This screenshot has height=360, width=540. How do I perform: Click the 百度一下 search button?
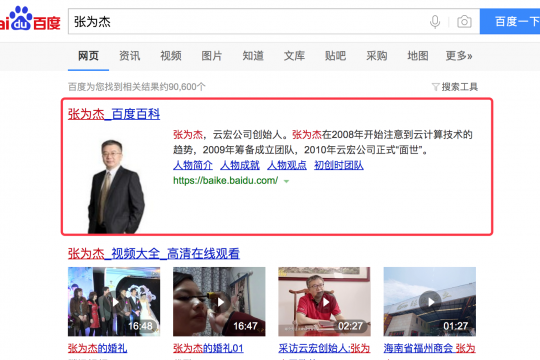pos(510,21)
